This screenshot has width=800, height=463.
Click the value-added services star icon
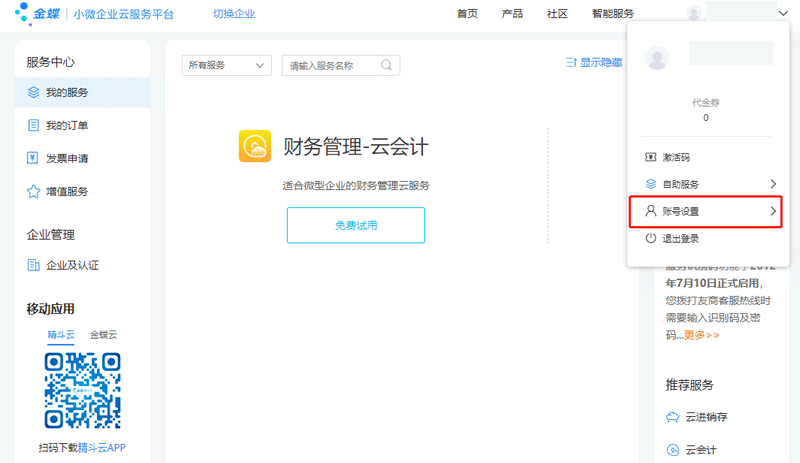pyautogui.click(x=33, y=191)
